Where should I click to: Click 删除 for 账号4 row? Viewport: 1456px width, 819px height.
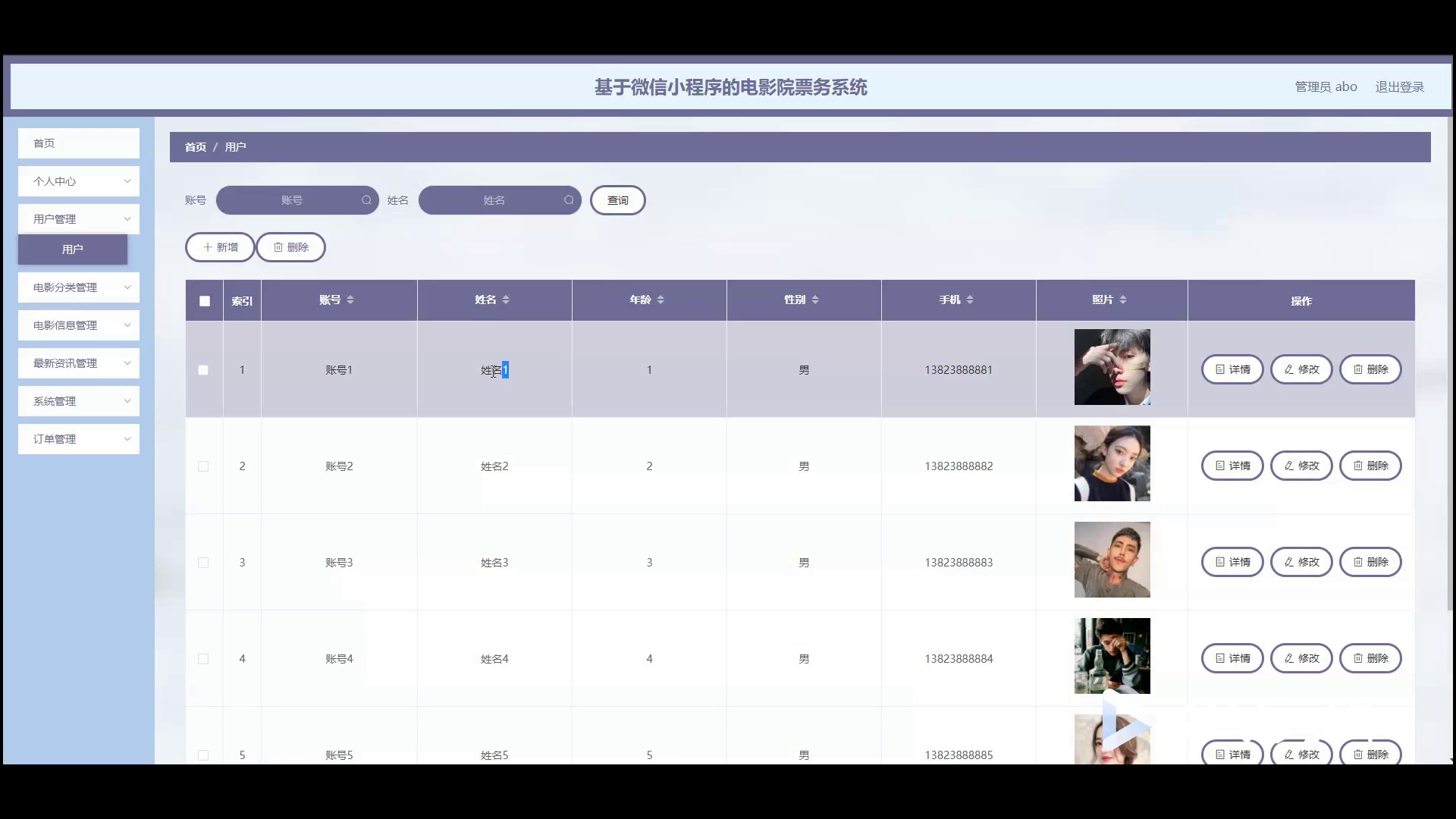[1370, 658]
